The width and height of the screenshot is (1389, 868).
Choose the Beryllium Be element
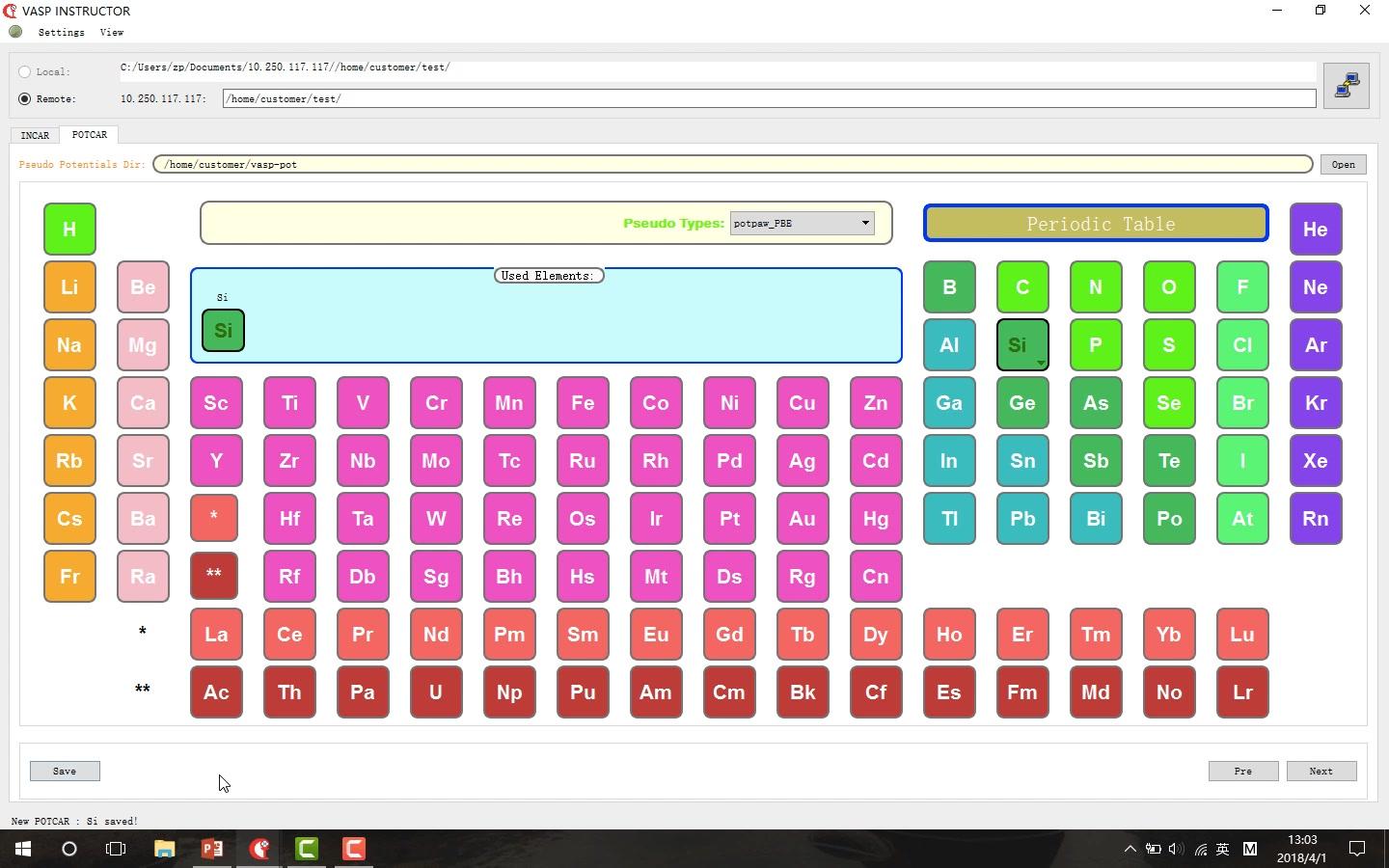[x=143, y=287]
